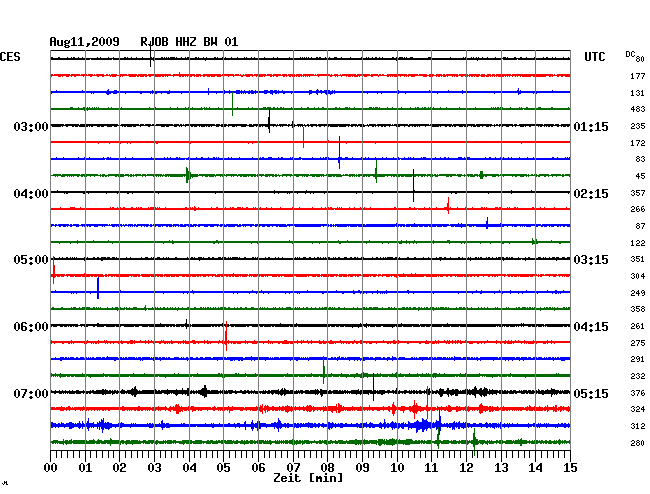The height and width of the screenshot is (494, 650).
Task: Click the red spike in the DC 172 trace
Action: pyautogui.click(x=303, y=137)
